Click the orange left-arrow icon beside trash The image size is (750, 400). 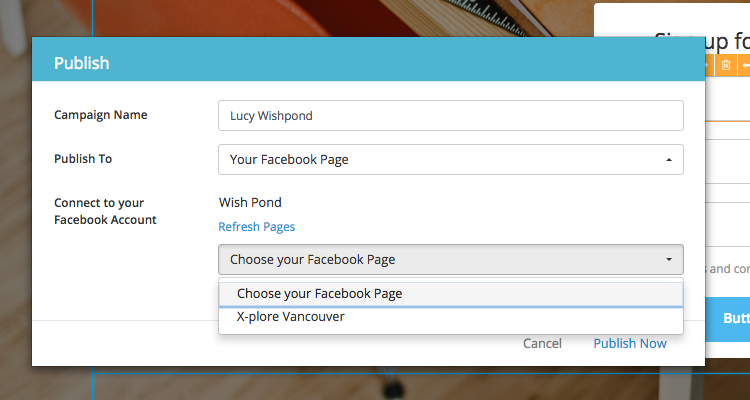[x=744, y=65]
